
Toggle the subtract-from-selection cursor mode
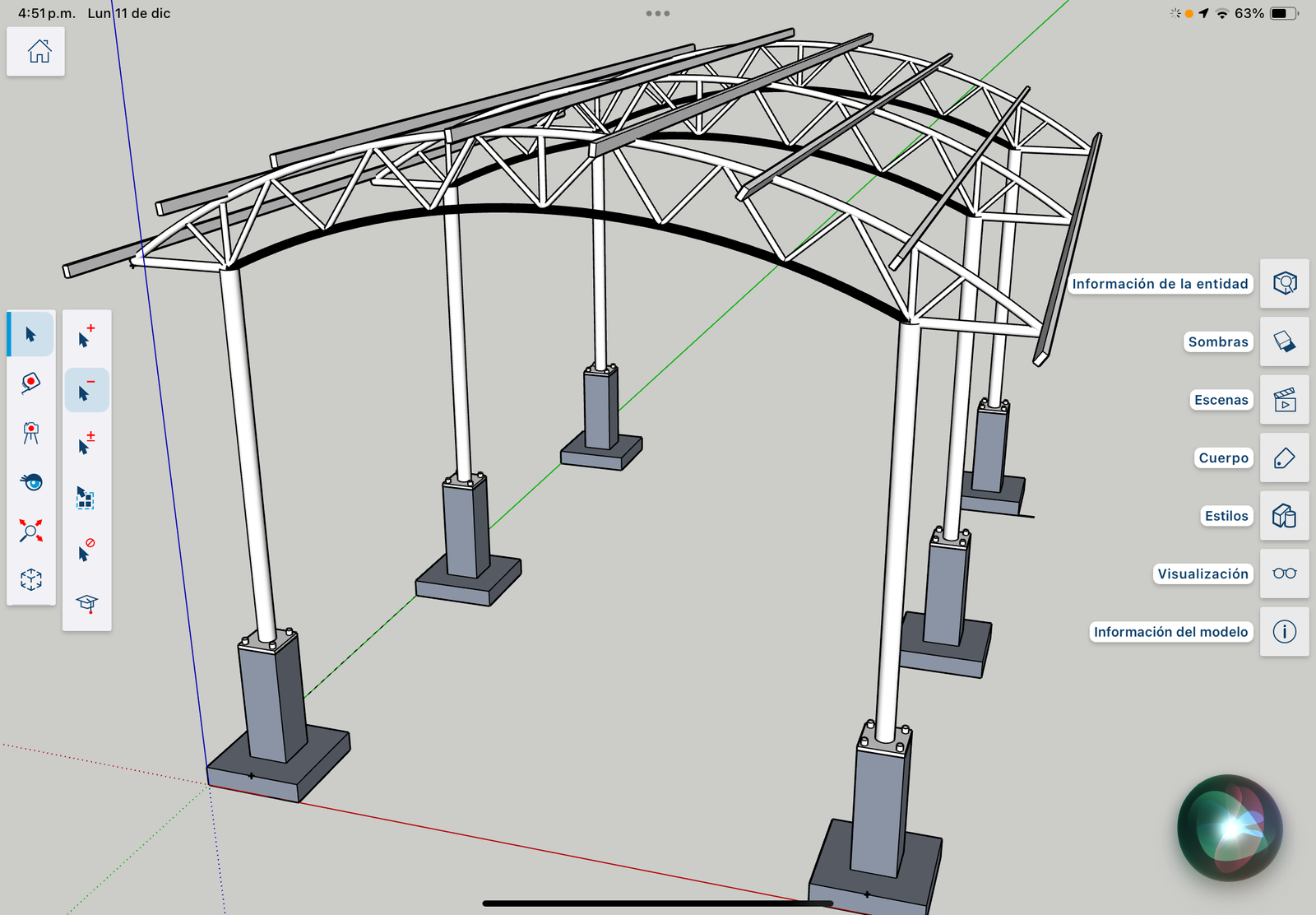86,390
